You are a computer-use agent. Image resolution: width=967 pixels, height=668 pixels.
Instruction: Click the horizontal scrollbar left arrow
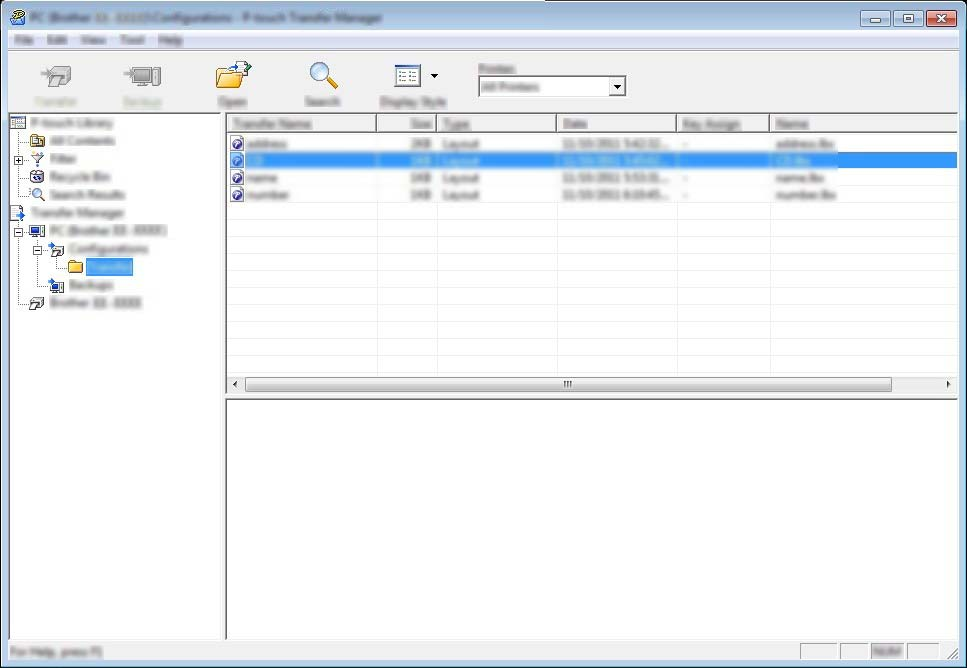pos(235,384)
